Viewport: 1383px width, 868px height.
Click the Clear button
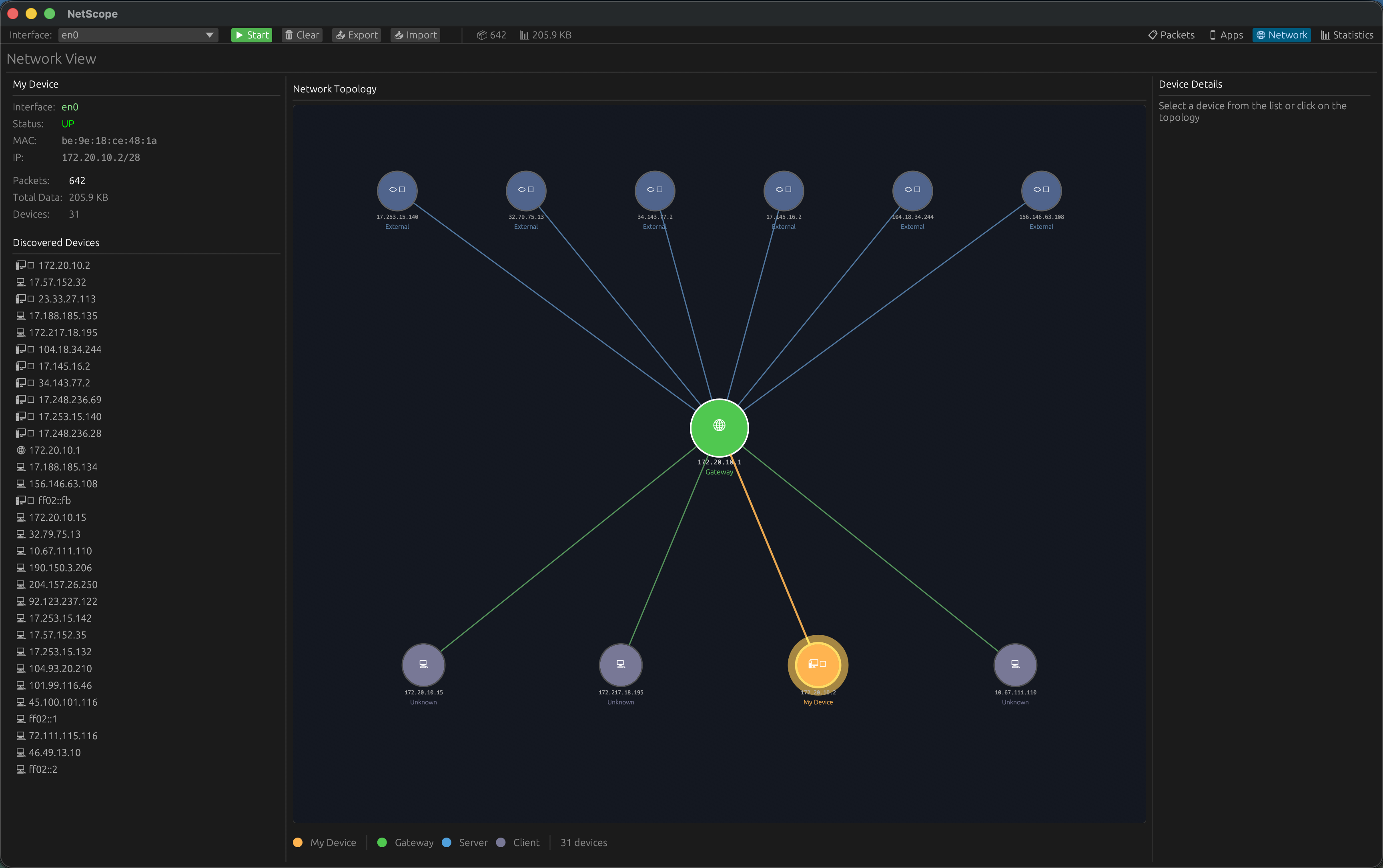[302, 35]
